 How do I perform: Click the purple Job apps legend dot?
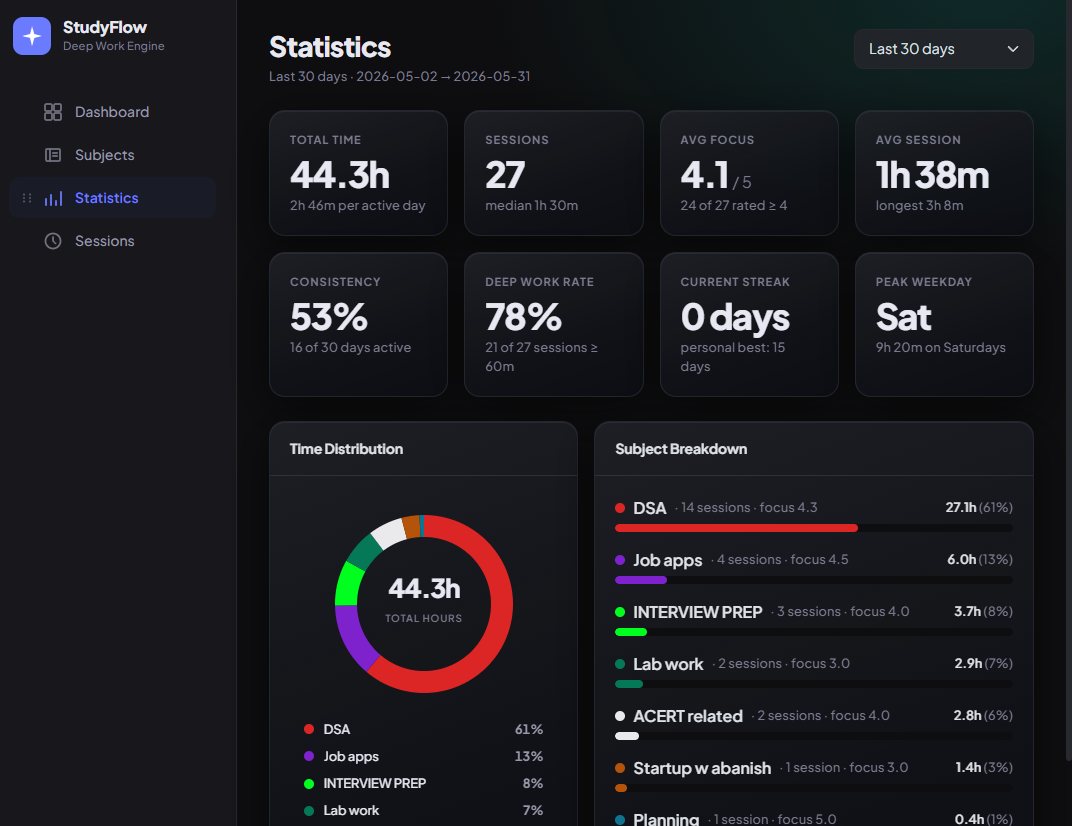[x=309, y=756]
